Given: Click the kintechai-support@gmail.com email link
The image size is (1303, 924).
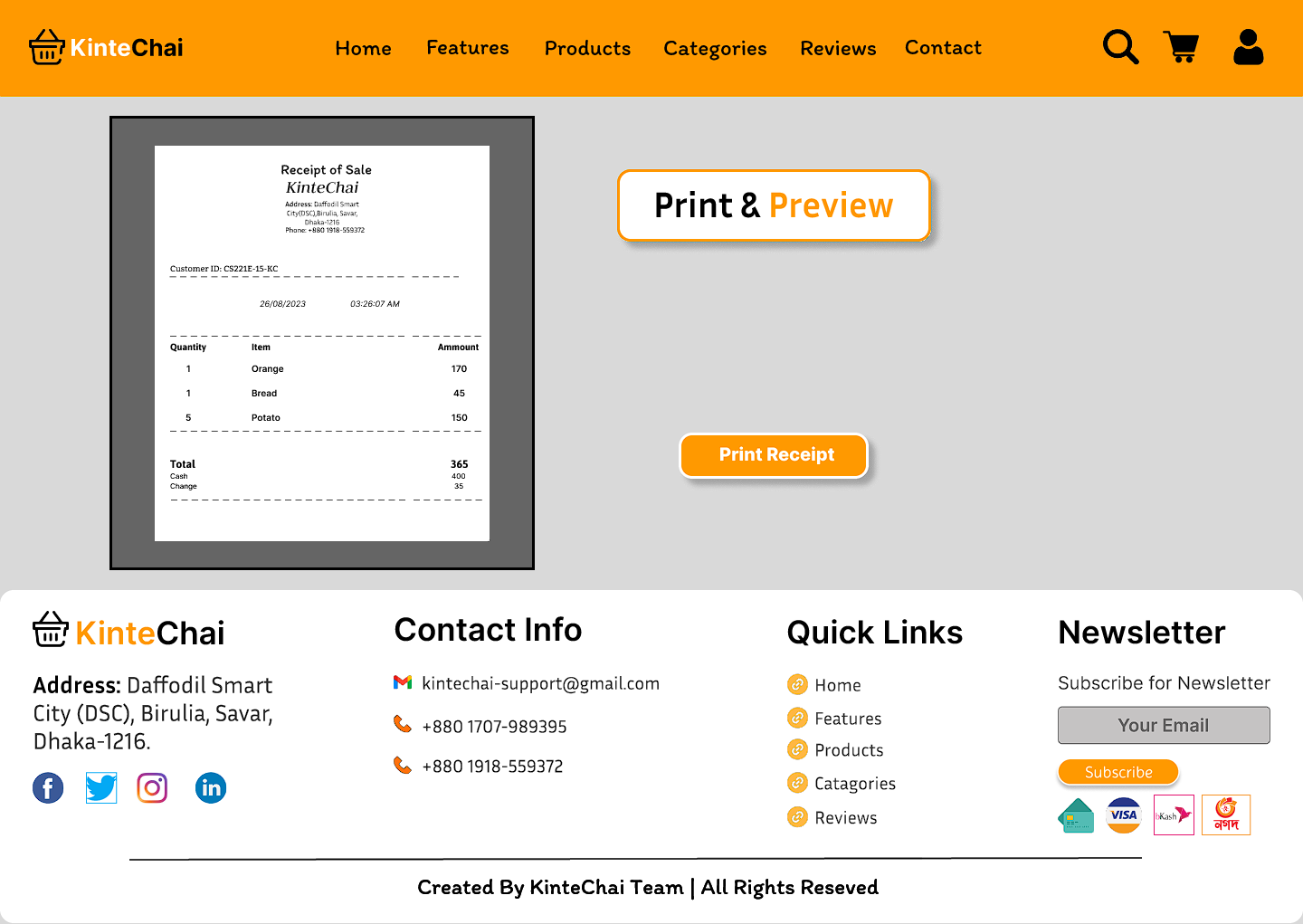Looking at the screenshot, I should tap(540, 683).
